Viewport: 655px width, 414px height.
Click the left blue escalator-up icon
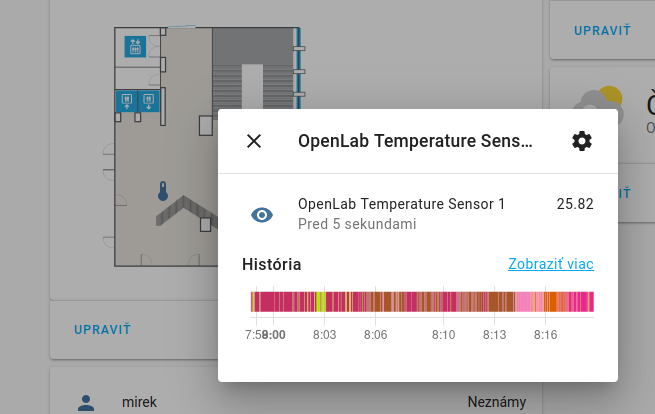point(127,101)
